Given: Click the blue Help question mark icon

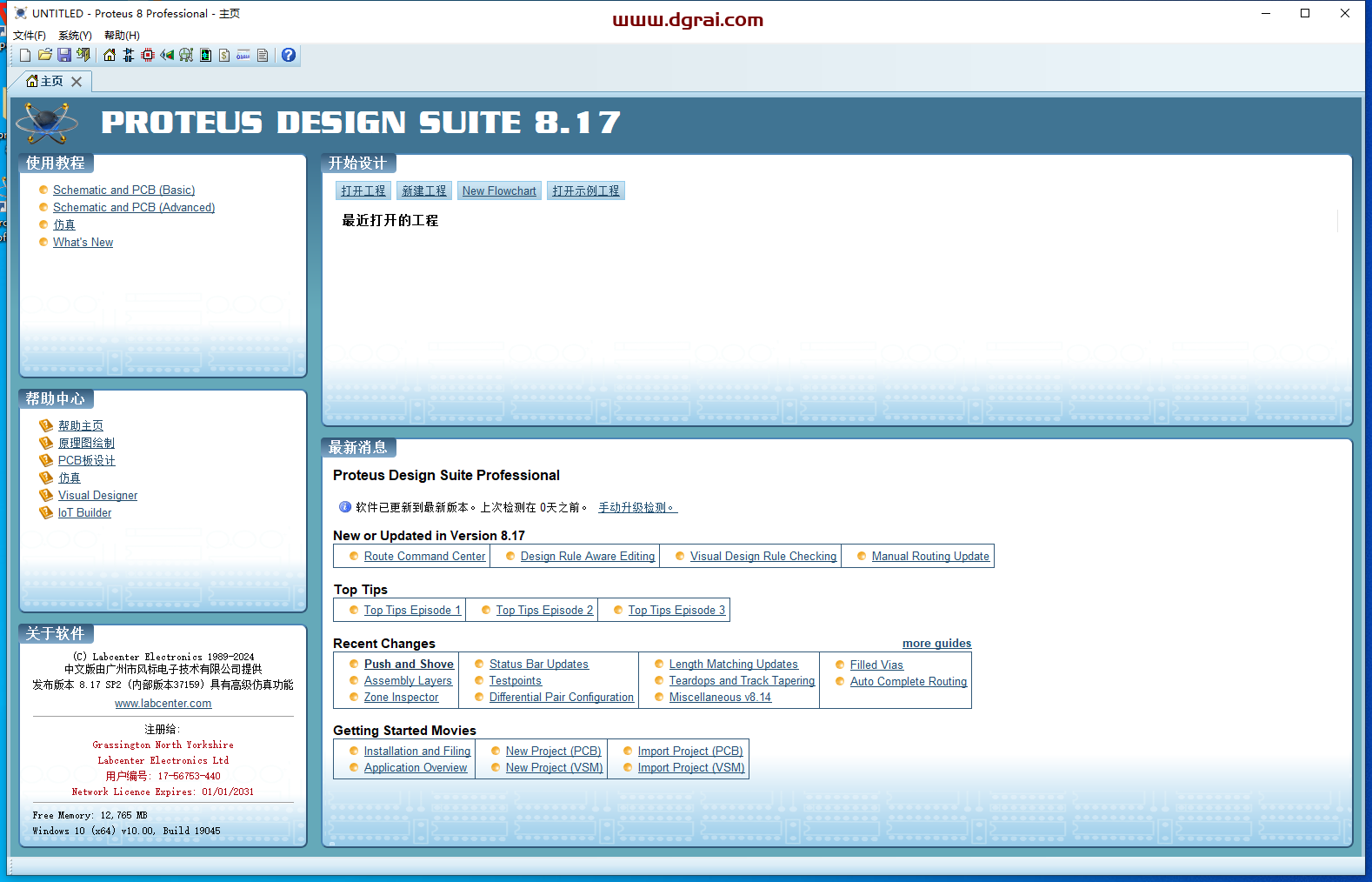Looking at the screenshot, I should pos(289,56).
